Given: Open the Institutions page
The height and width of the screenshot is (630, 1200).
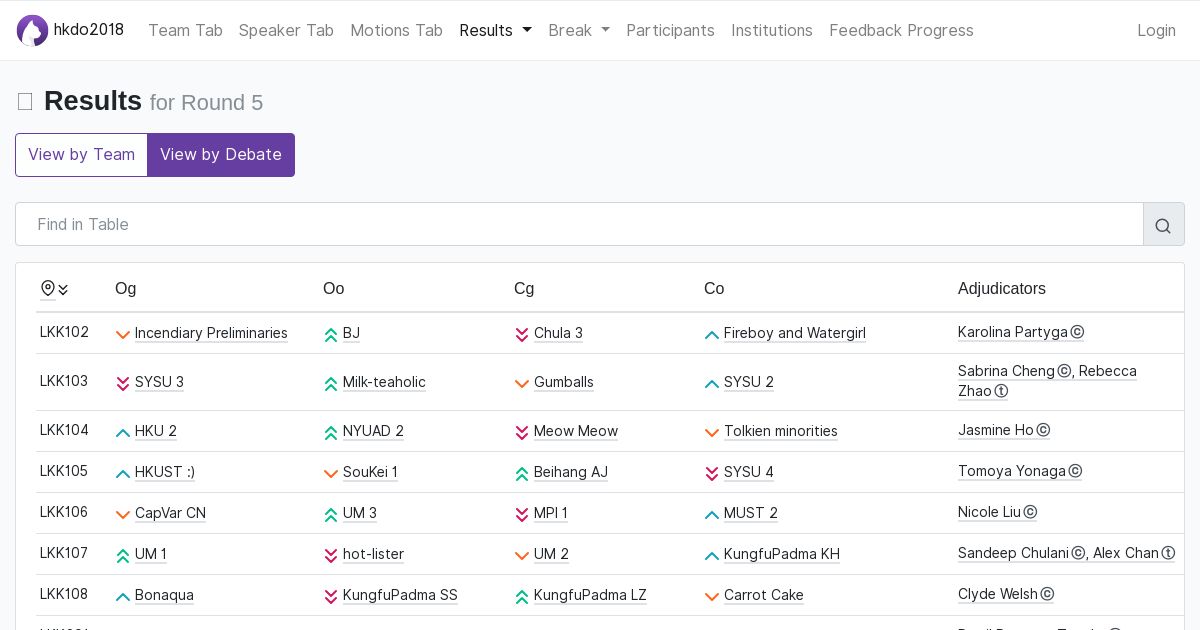Looking at the screenshot, I should (x=772, y=30).
